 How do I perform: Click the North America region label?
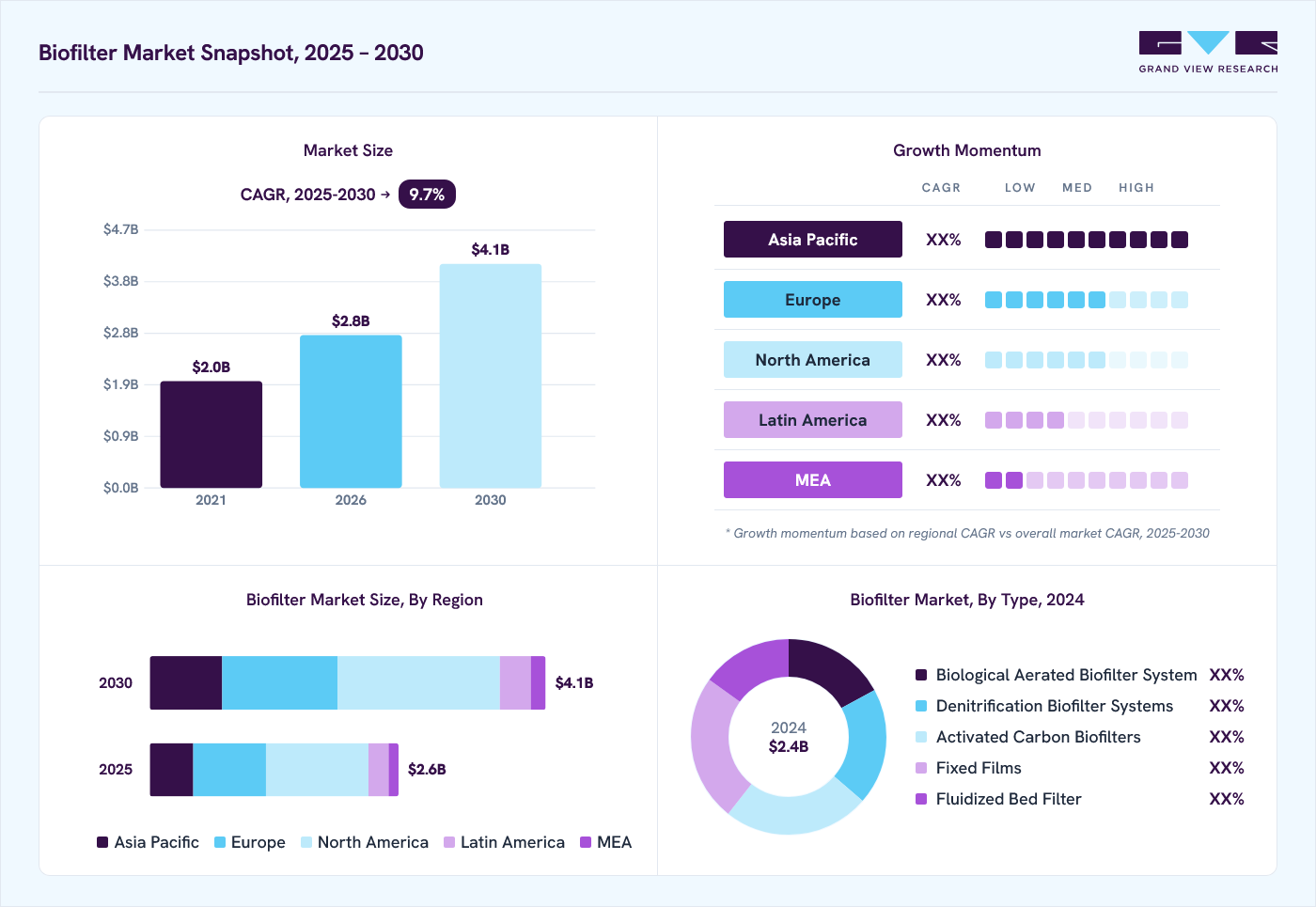tap(813, 360)
